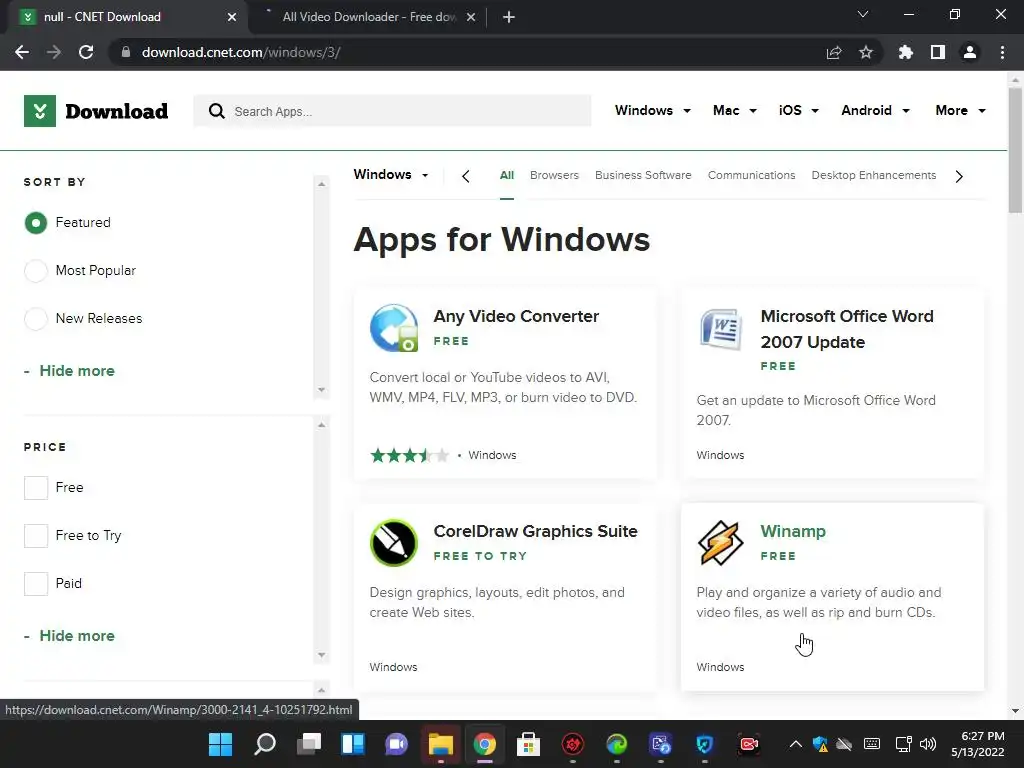Open Task View from the taskbar
1024x768 pixels.
(x=308, y=744)
